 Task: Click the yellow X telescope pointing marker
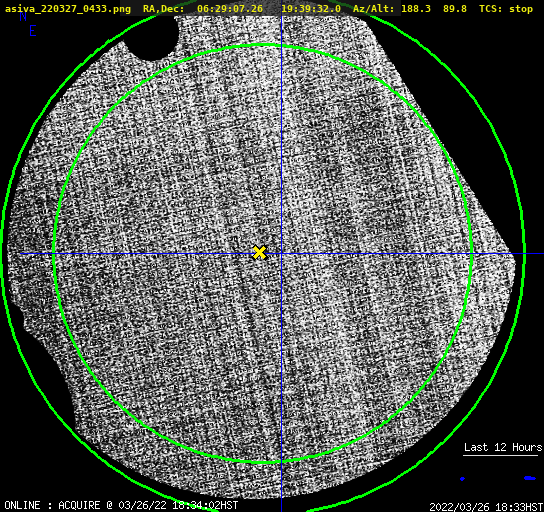click(260, 253)
